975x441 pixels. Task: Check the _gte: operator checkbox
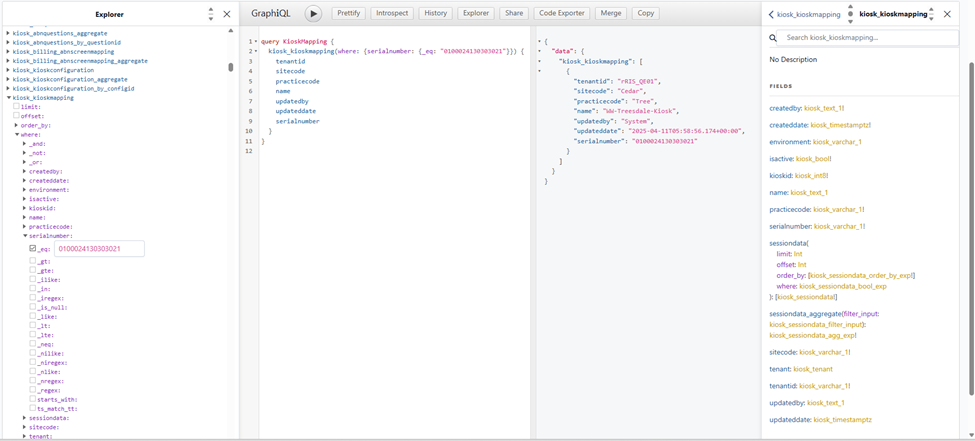[32, 271]
